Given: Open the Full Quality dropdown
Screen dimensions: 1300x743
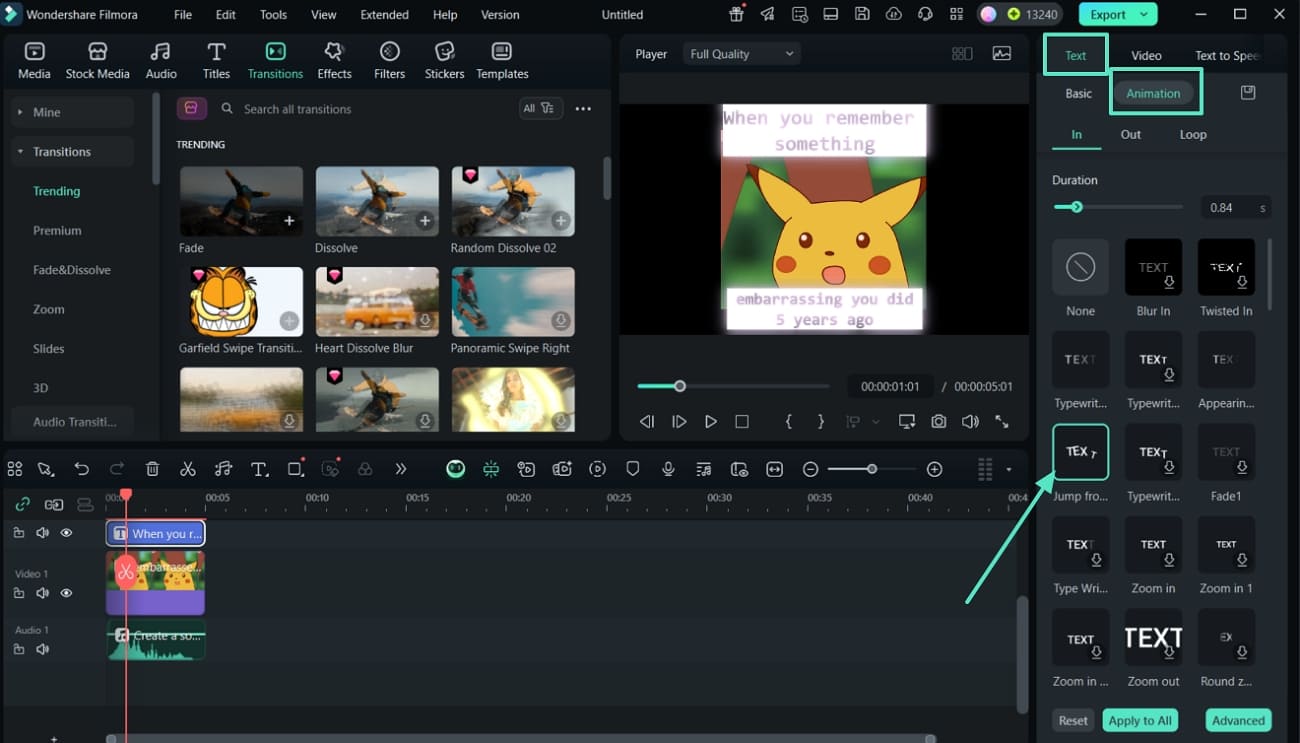Looking at the screenshot, I should pyautogui.click(x=742, y=54).
